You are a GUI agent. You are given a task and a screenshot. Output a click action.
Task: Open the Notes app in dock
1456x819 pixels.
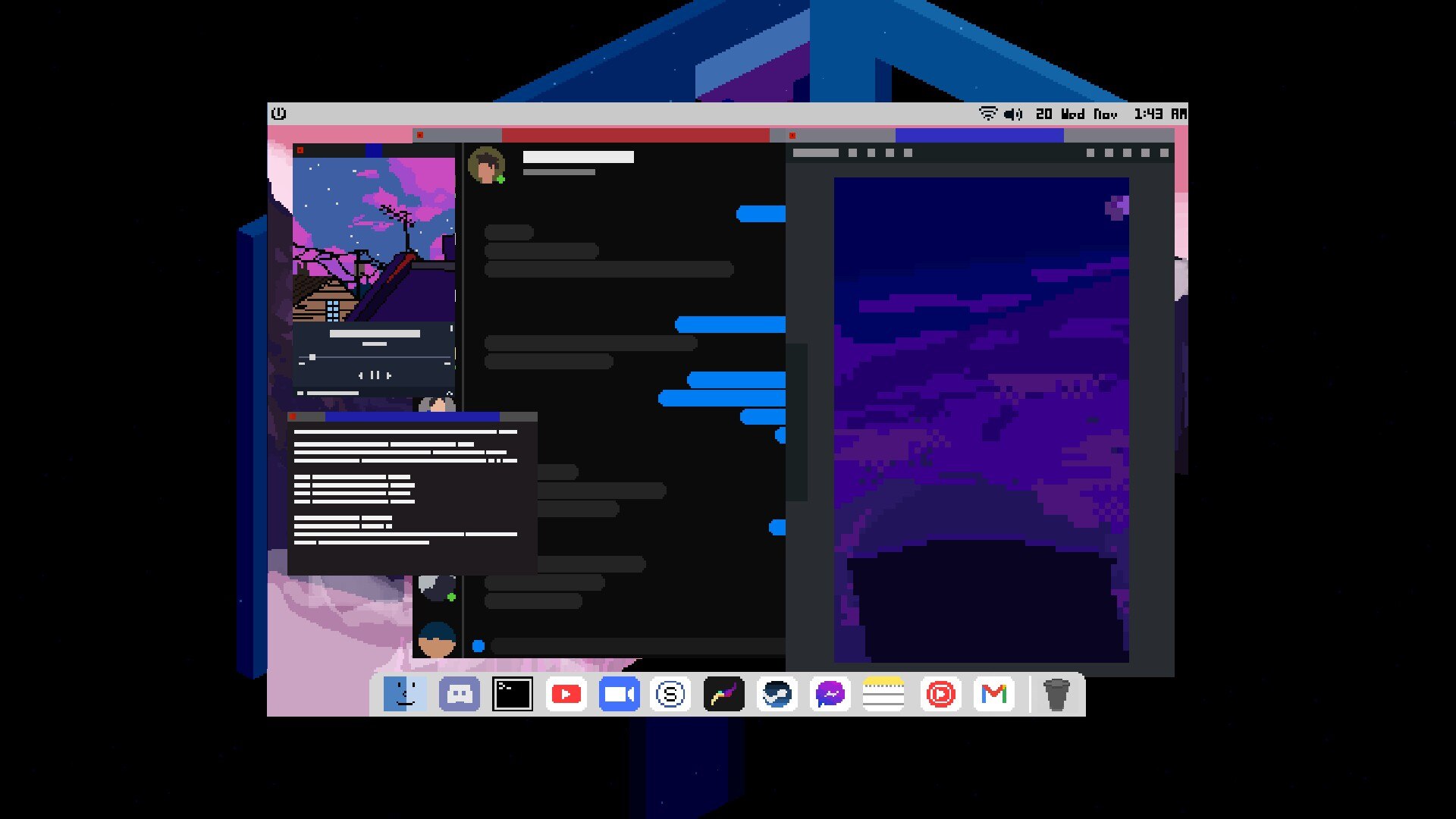click(x=883, y=694)
